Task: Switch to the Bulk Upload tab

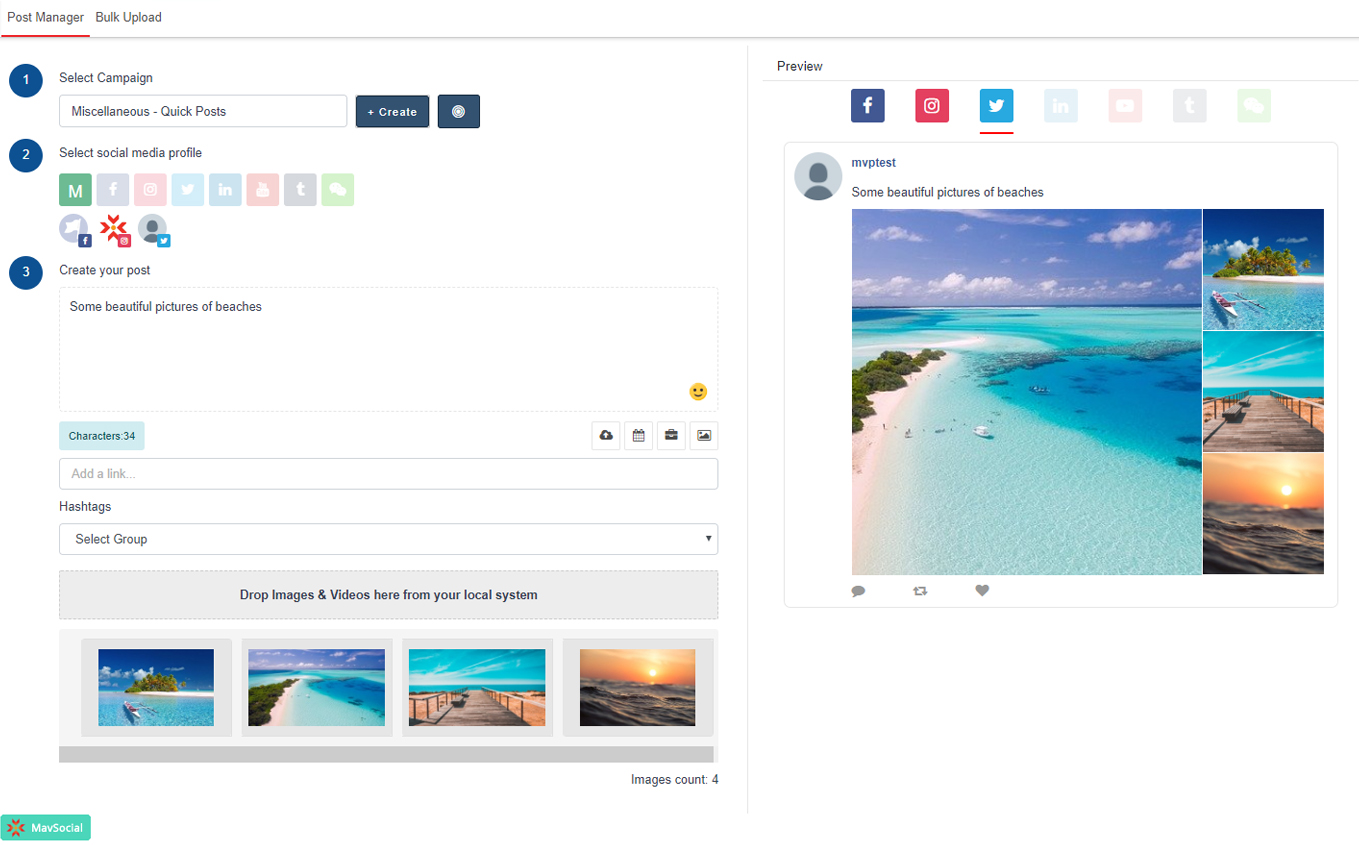Action: coord(128,17)
